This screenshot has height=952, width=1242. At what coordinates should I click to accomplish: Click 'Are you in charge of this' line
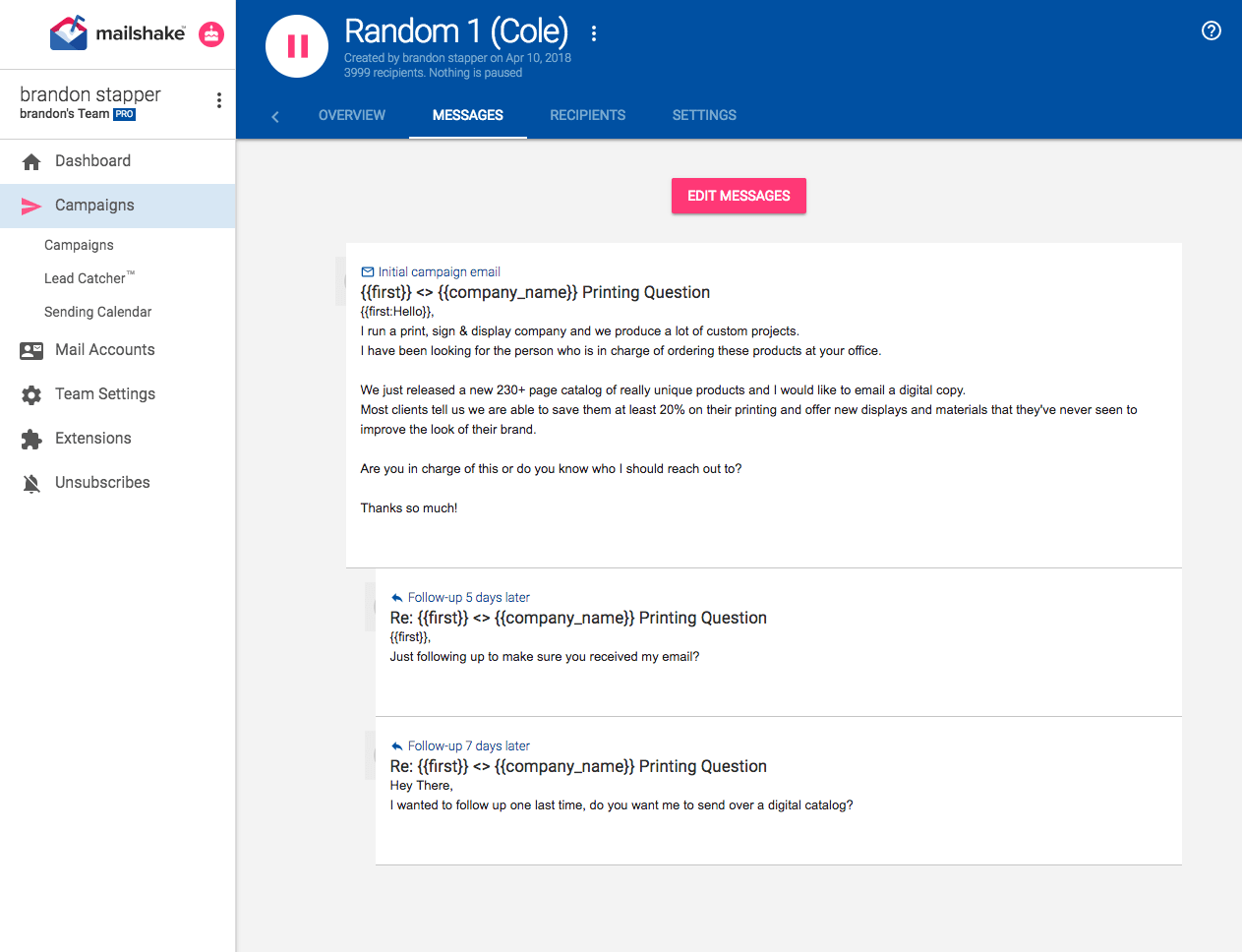click(551, 469)
